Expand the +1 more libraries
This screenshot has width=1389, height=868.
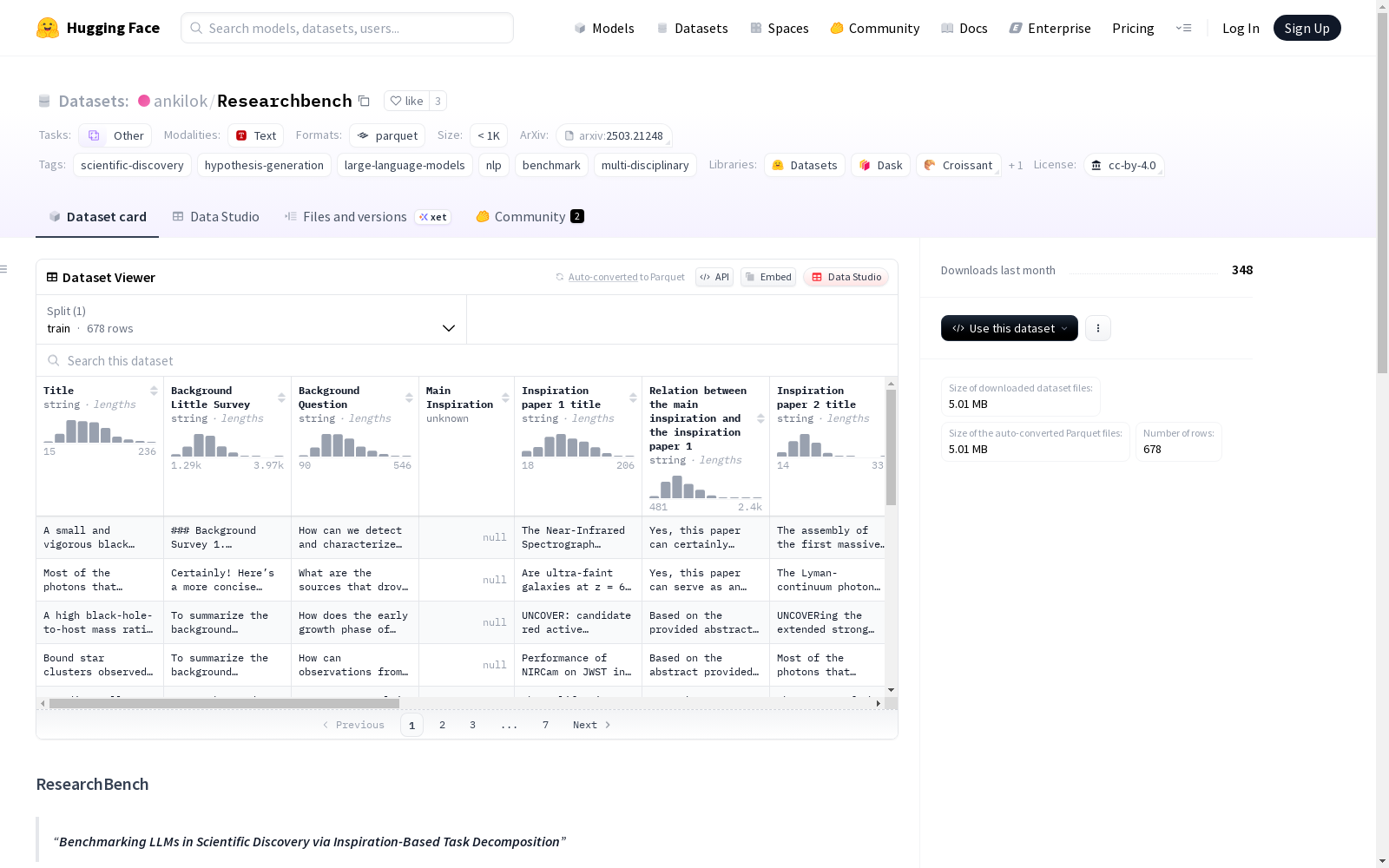tap(1016, 165)
